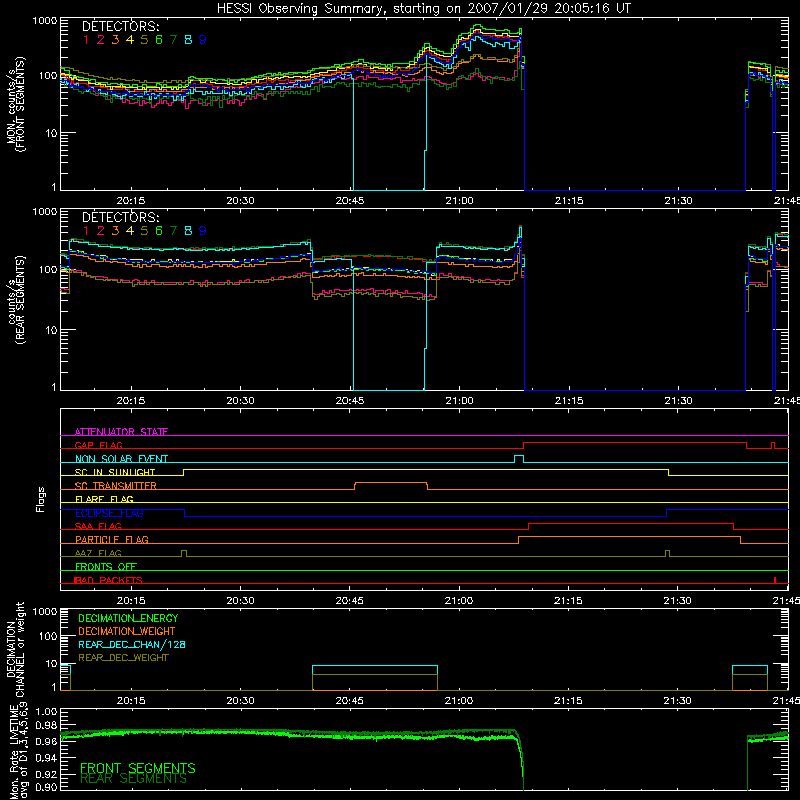Select yellow detector 4 in the front segments legend

click(130, 40)
